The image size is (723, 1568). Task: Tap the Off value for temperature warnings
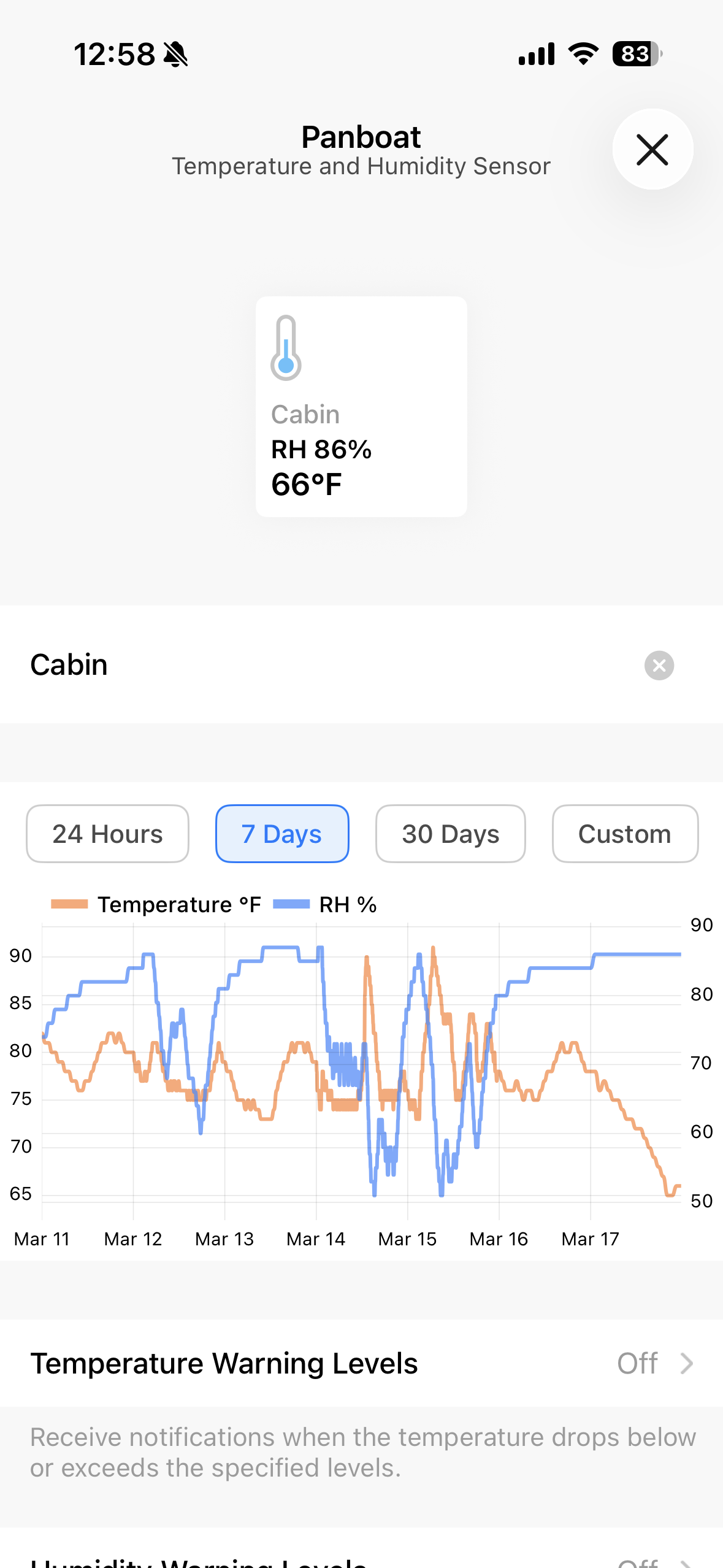point(637,1363)
